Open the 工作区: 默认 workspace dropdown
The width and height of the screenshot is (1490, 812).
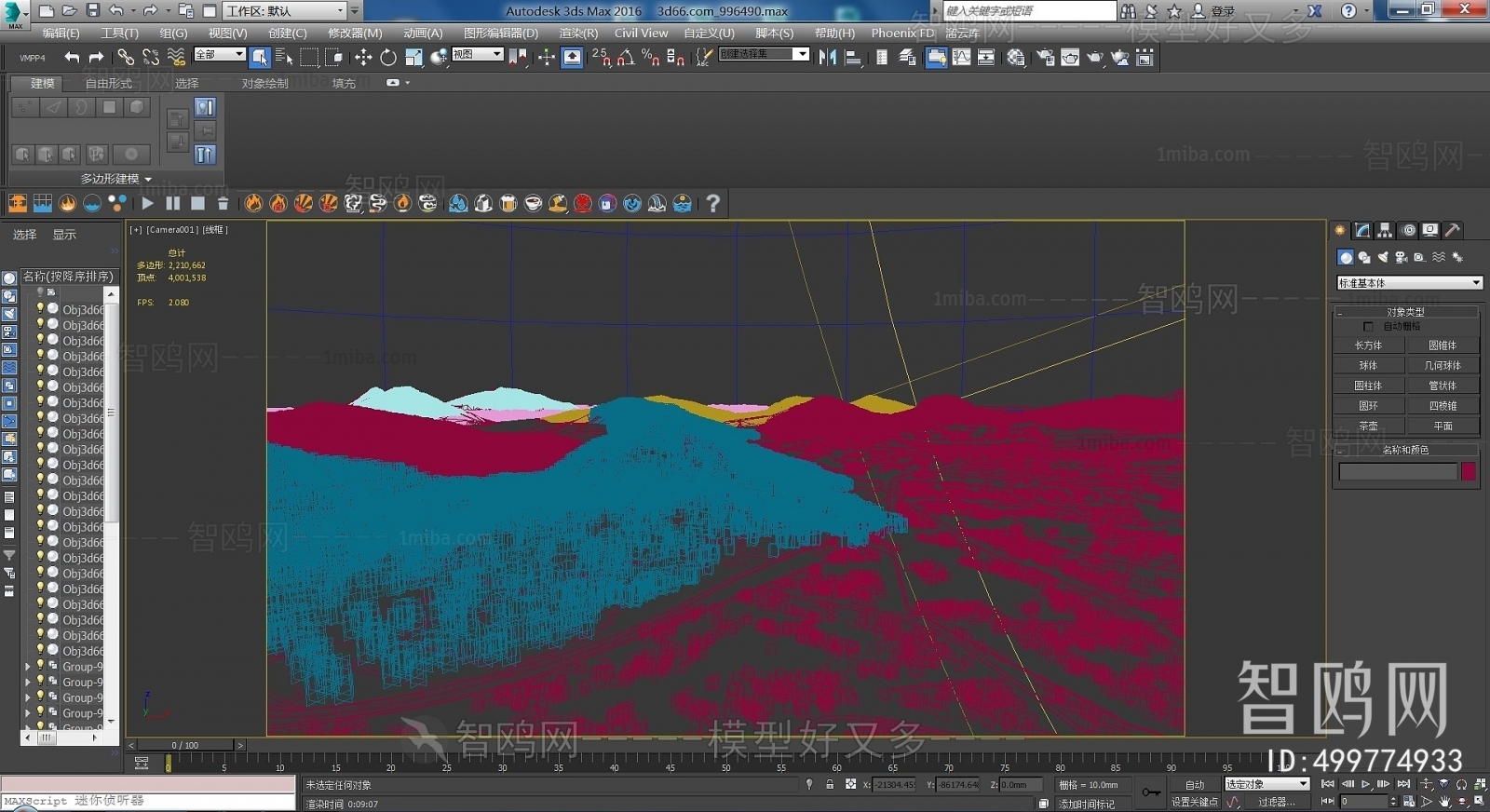tap(284, 11)
